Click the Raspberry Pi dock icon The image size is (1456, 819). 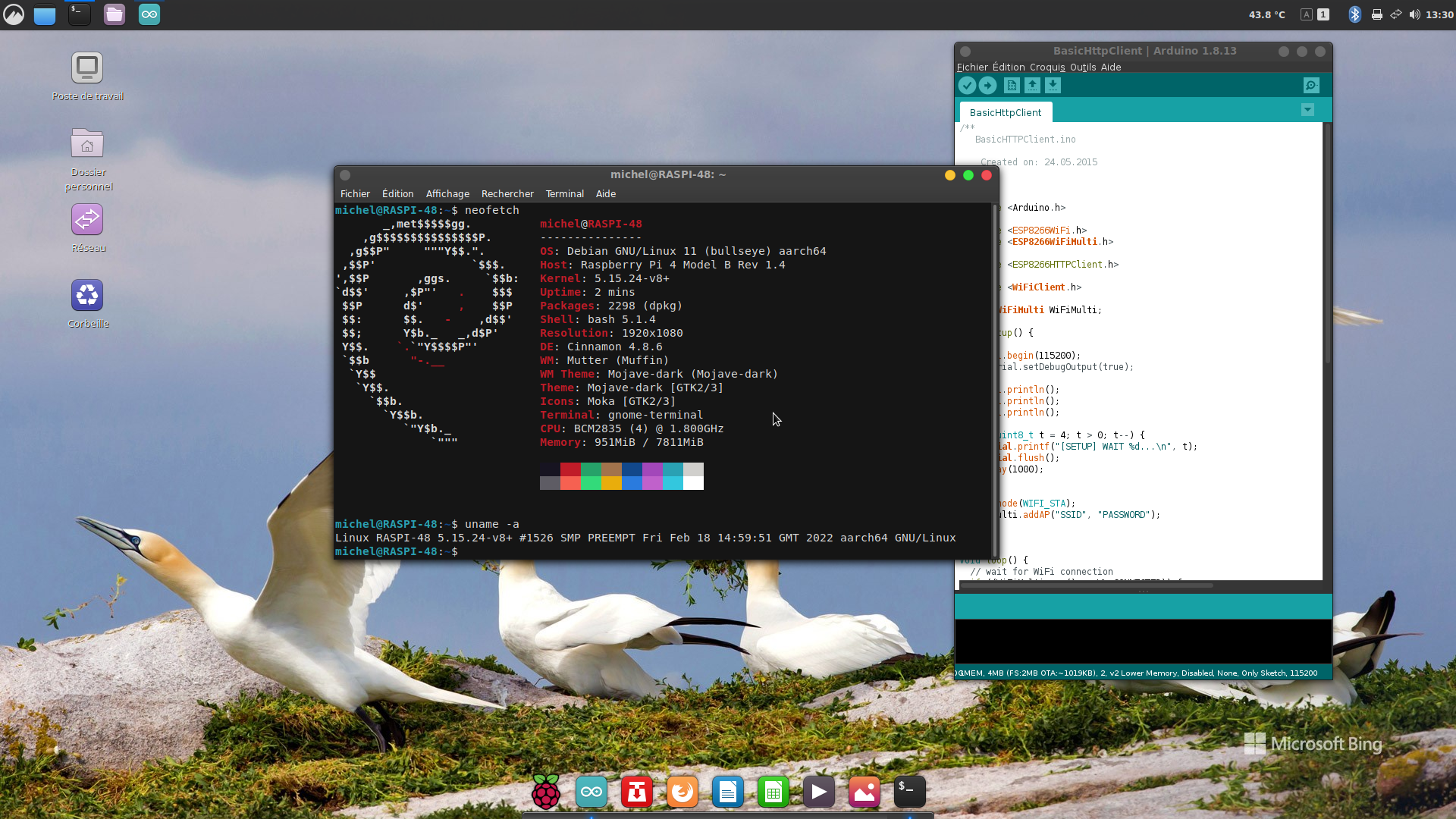click(x=546, y=792)
